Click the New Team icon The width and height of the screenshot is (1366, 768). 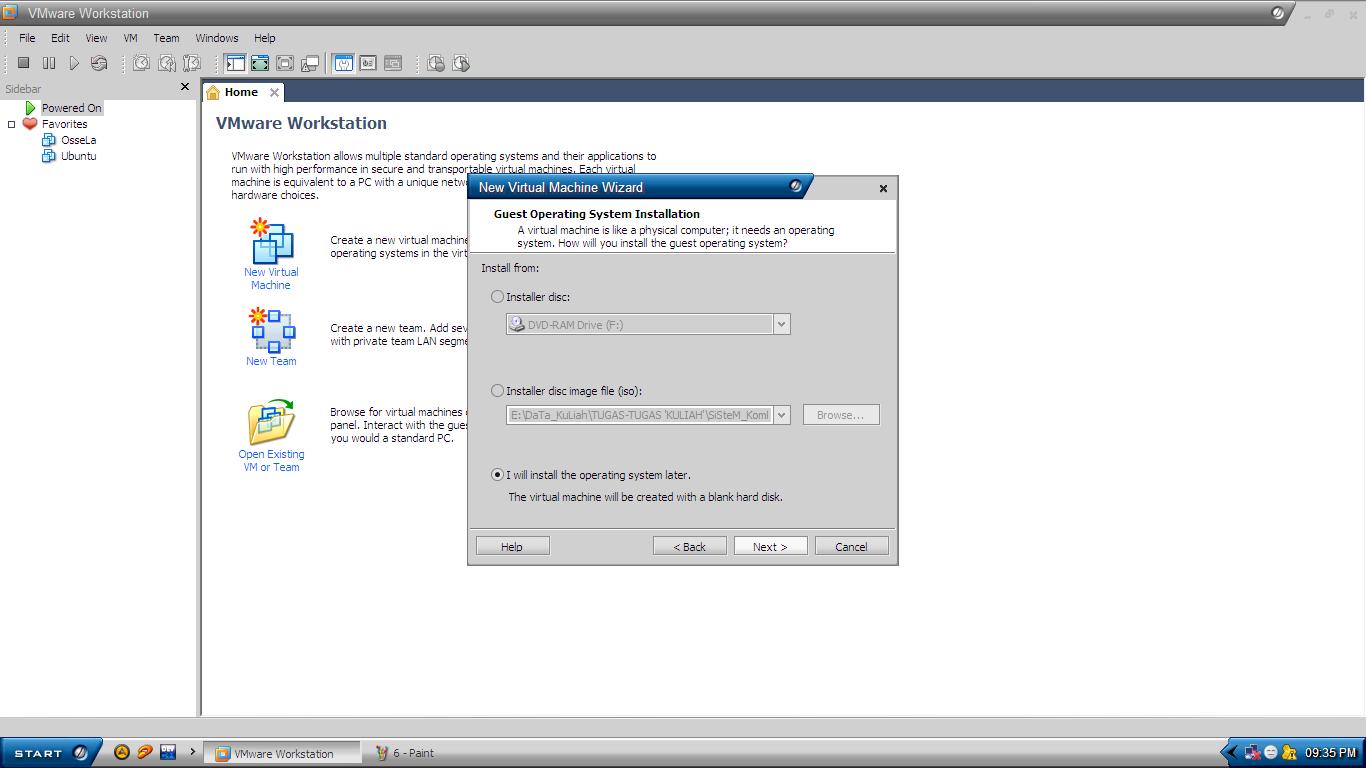point(272,330)
